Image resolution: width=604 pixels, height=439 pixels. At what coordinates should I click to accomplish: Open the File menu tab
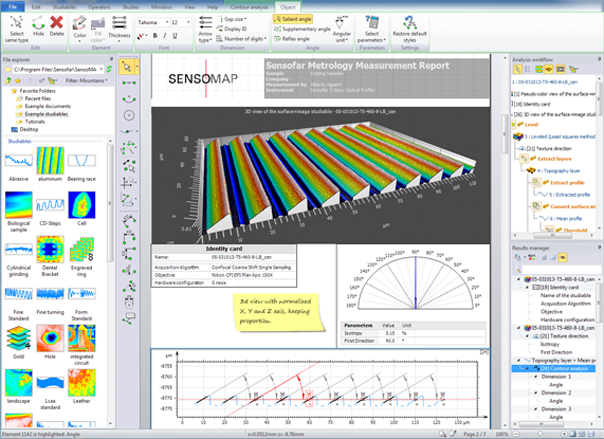tap(13, 7)
